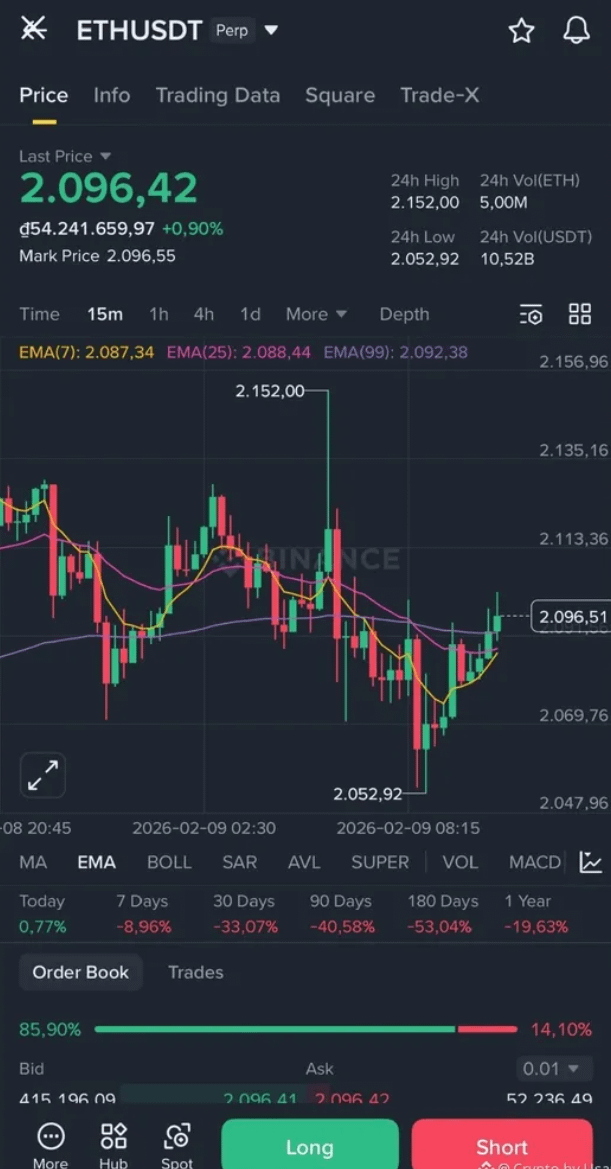Tap the crossed-swords icon at top left

pyautogui.click(x=33, y=30)
